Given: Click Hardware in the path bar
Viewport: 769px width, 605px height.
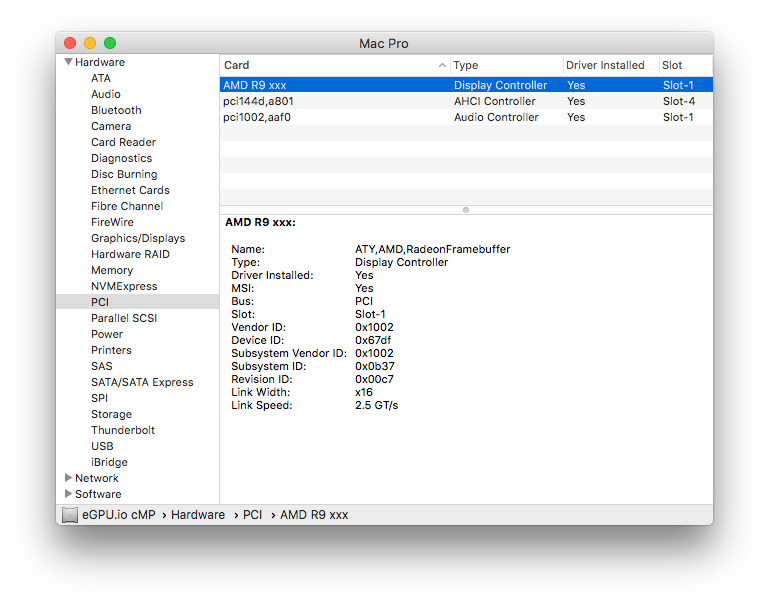Looking at the screenshot, I should click(198, 515).
